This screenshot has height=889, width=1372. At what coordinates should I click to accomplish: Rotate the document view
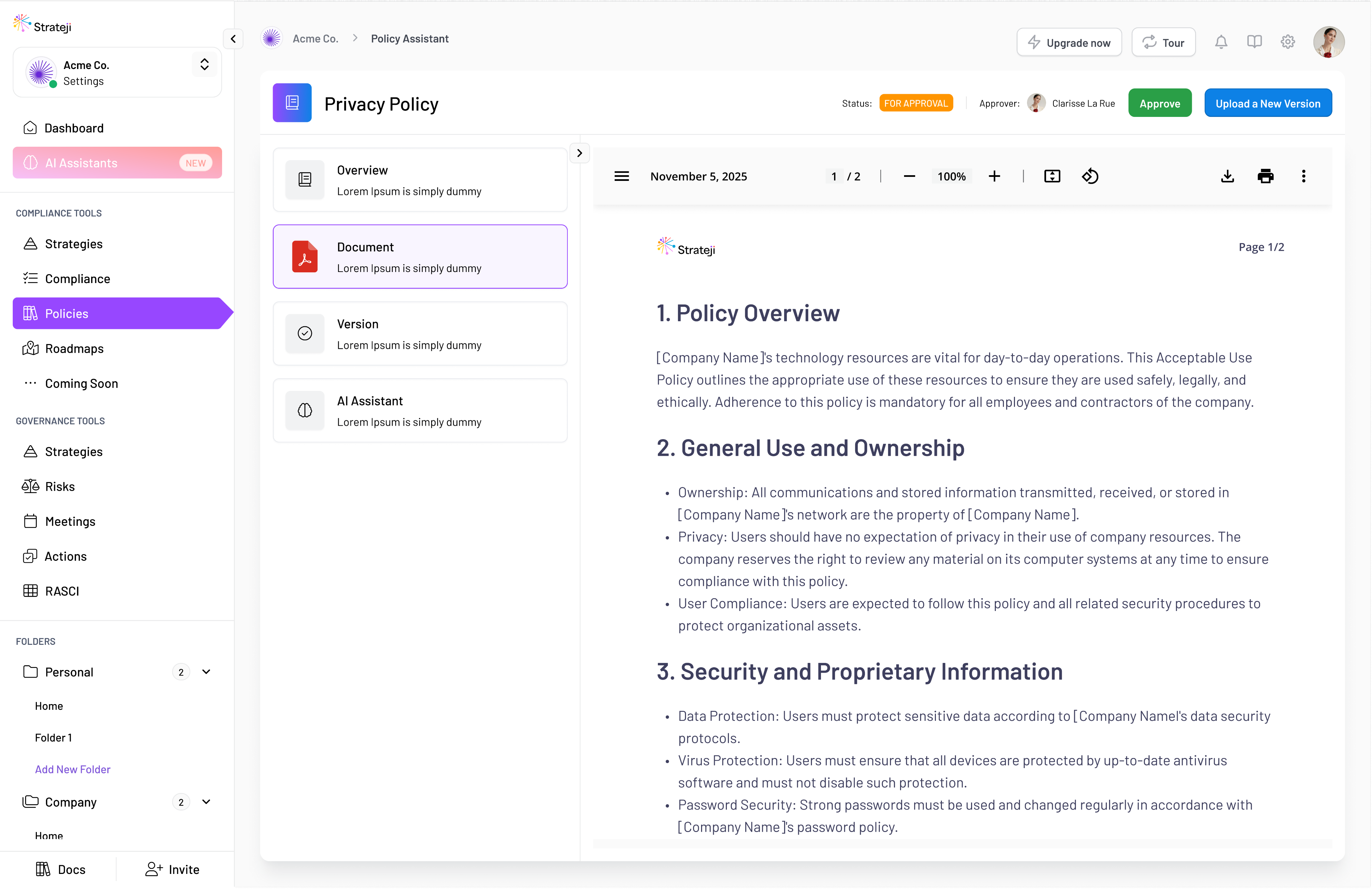[1090, 177]
